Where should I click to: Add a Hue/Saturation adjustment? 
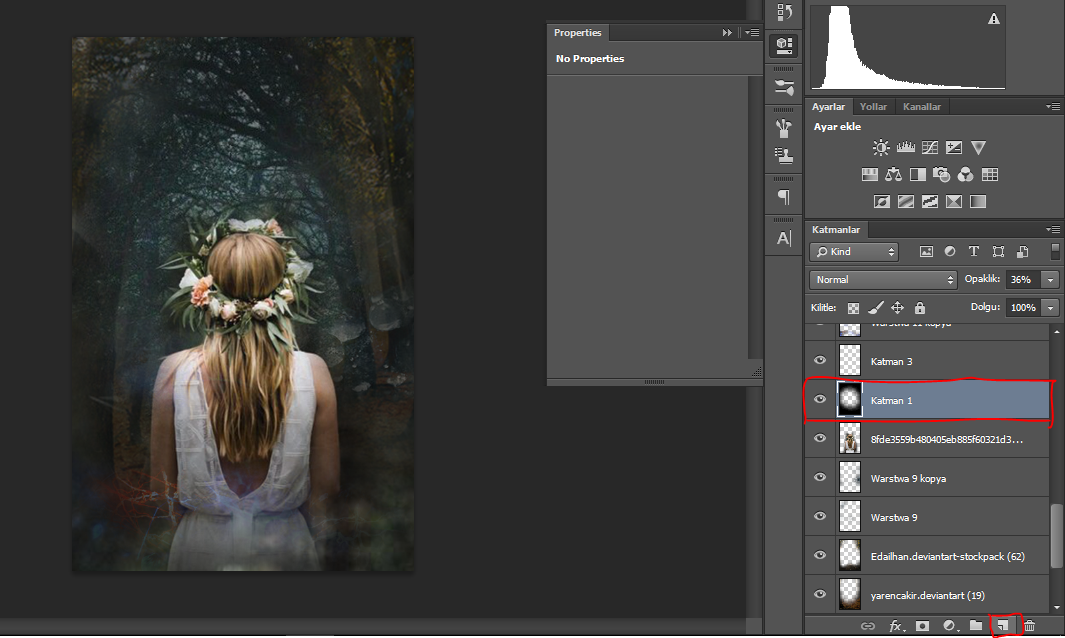pos(869,175)
